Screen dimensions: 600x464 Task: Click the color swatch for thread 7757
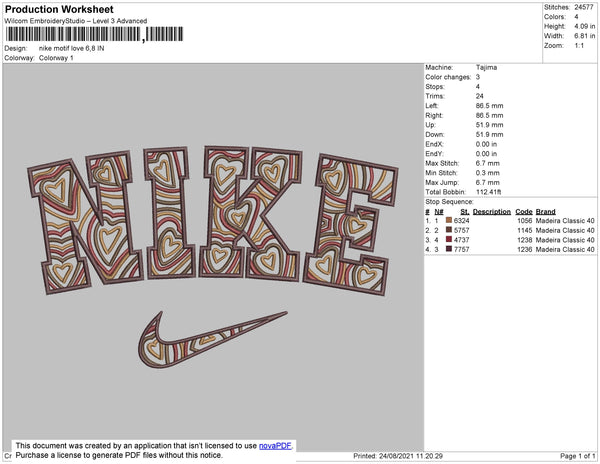tap(449, 249)
